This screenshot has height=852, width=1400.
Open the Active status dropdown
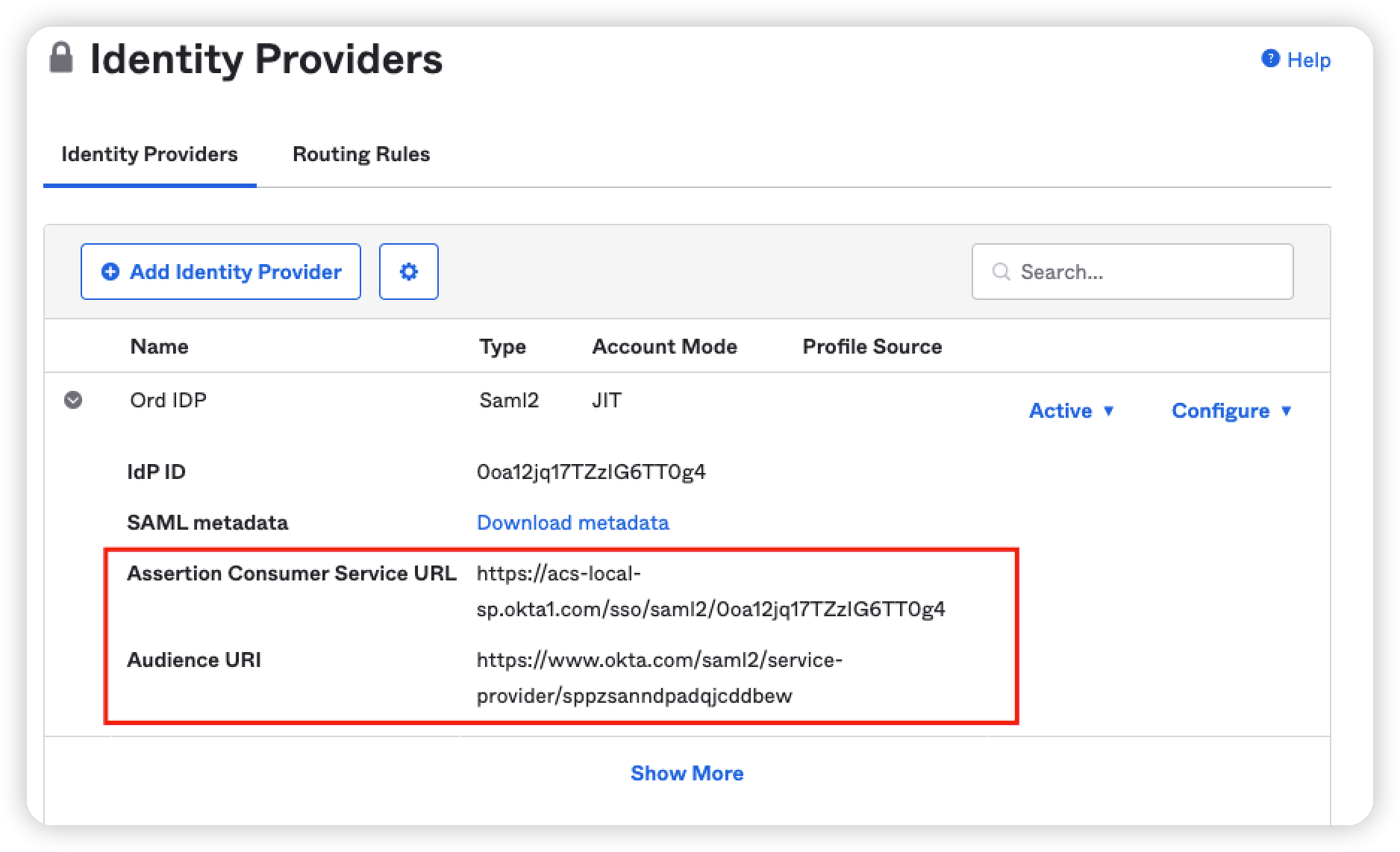click(1071, 410)
